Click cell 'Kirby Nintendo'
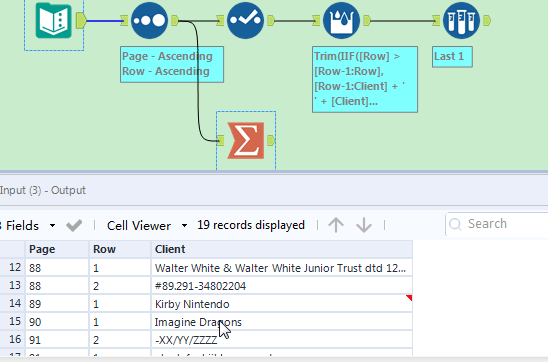The height and width of the screenshot is (362, 548). click(x=282, y=304)
